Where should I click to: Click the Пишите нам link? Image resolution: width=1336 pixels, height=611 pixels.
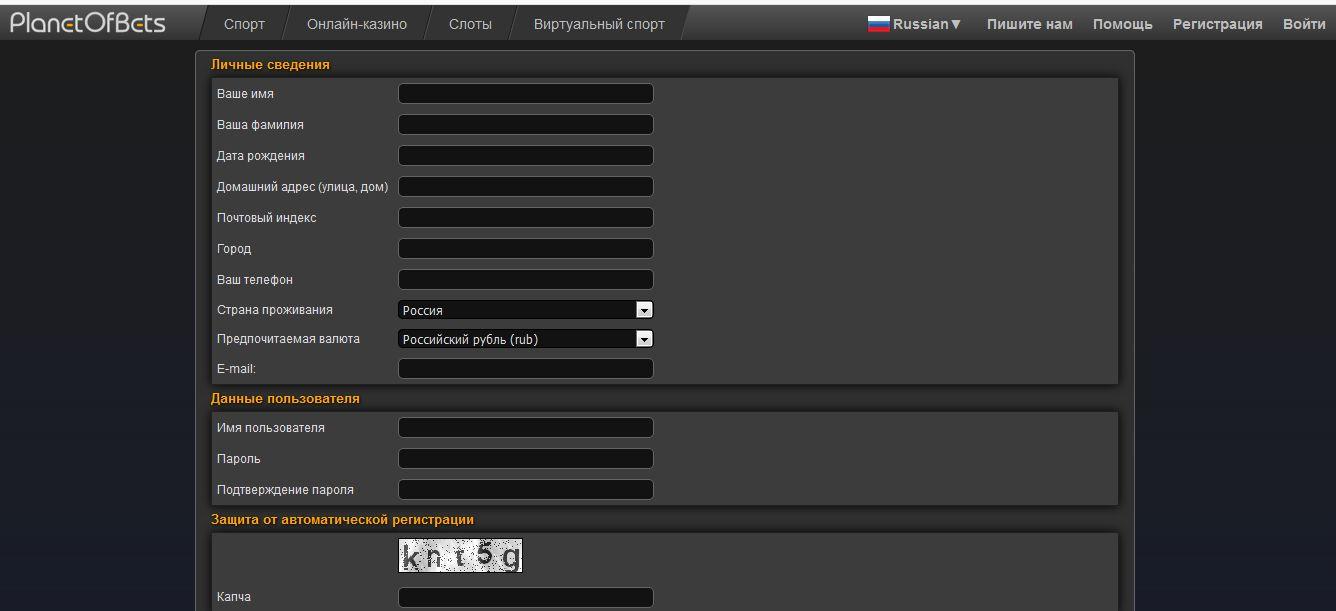1029,23
